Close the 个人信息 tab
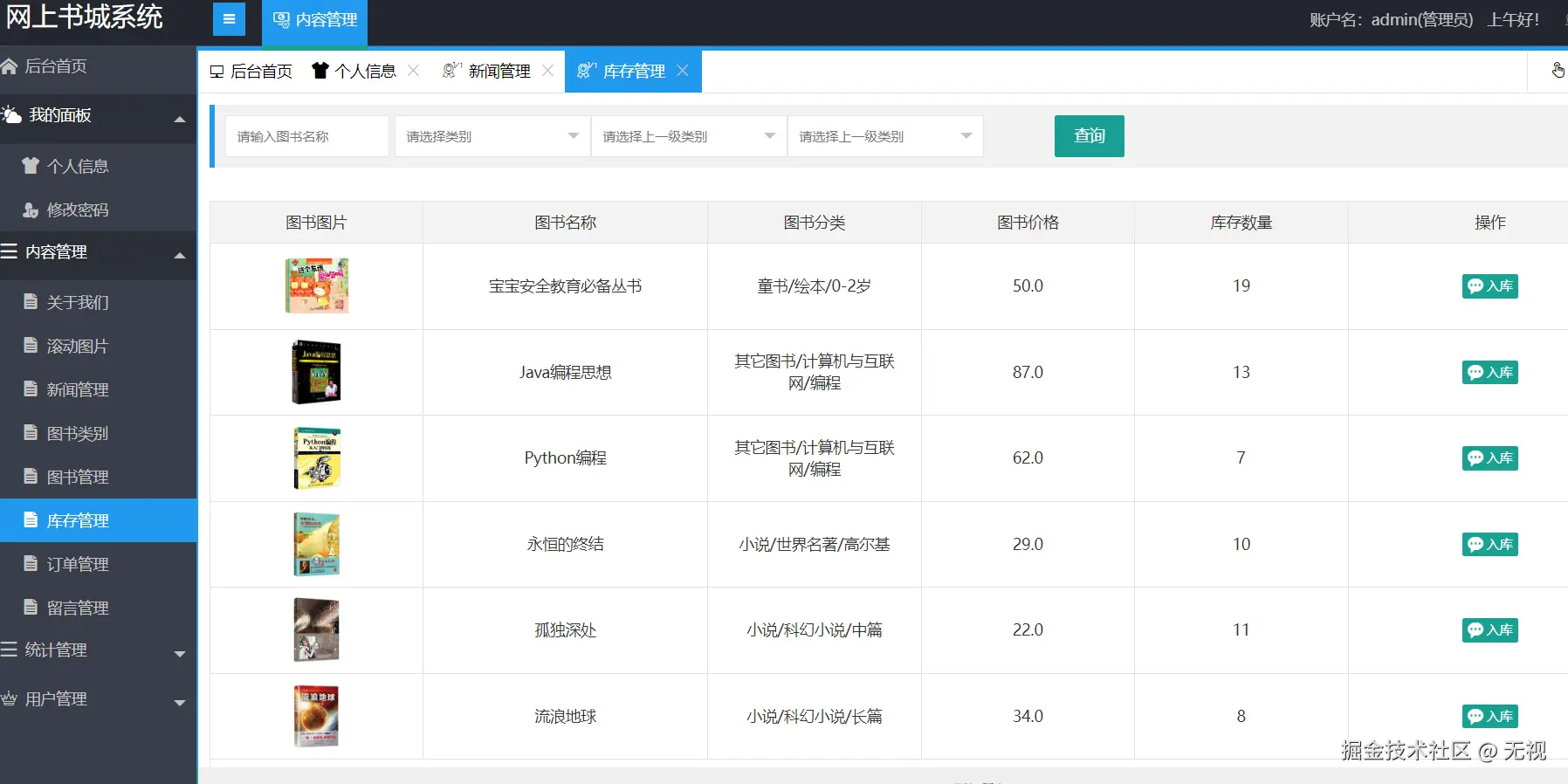This screenshot has height=784, width=1568. point(414,71)
